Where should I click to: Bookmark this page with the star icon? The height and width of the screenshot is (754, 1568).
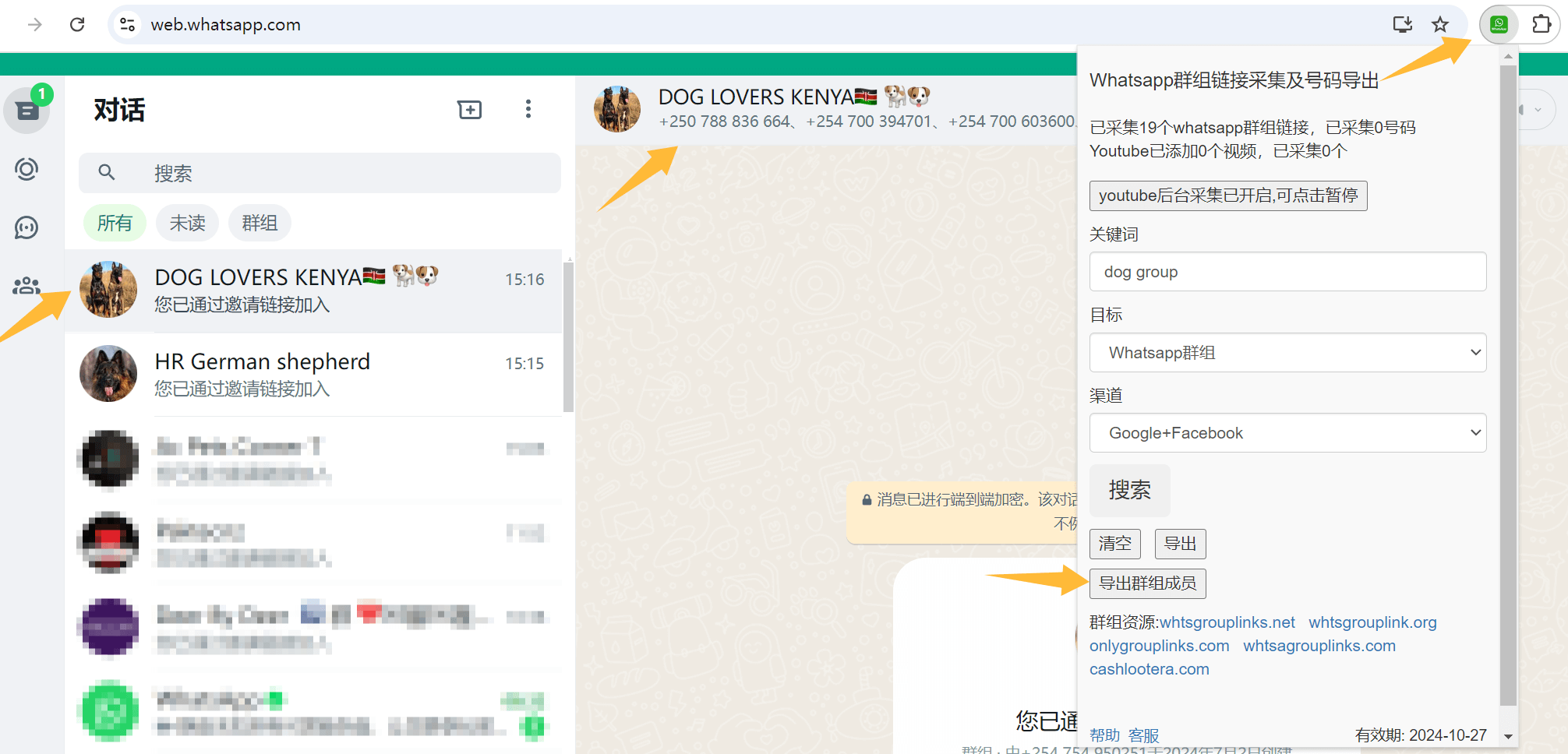point(1440,25)
